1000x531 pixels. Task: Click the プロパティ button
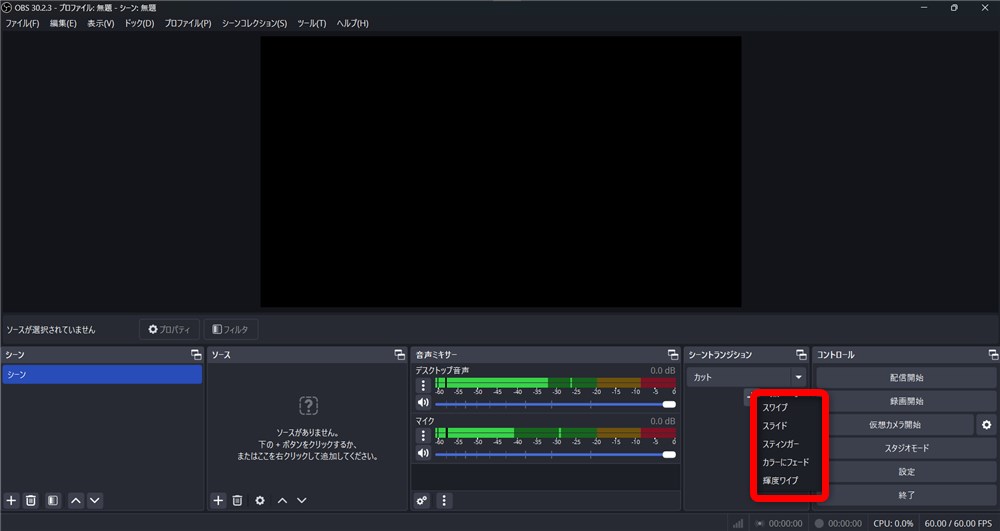tap(170, 330)
